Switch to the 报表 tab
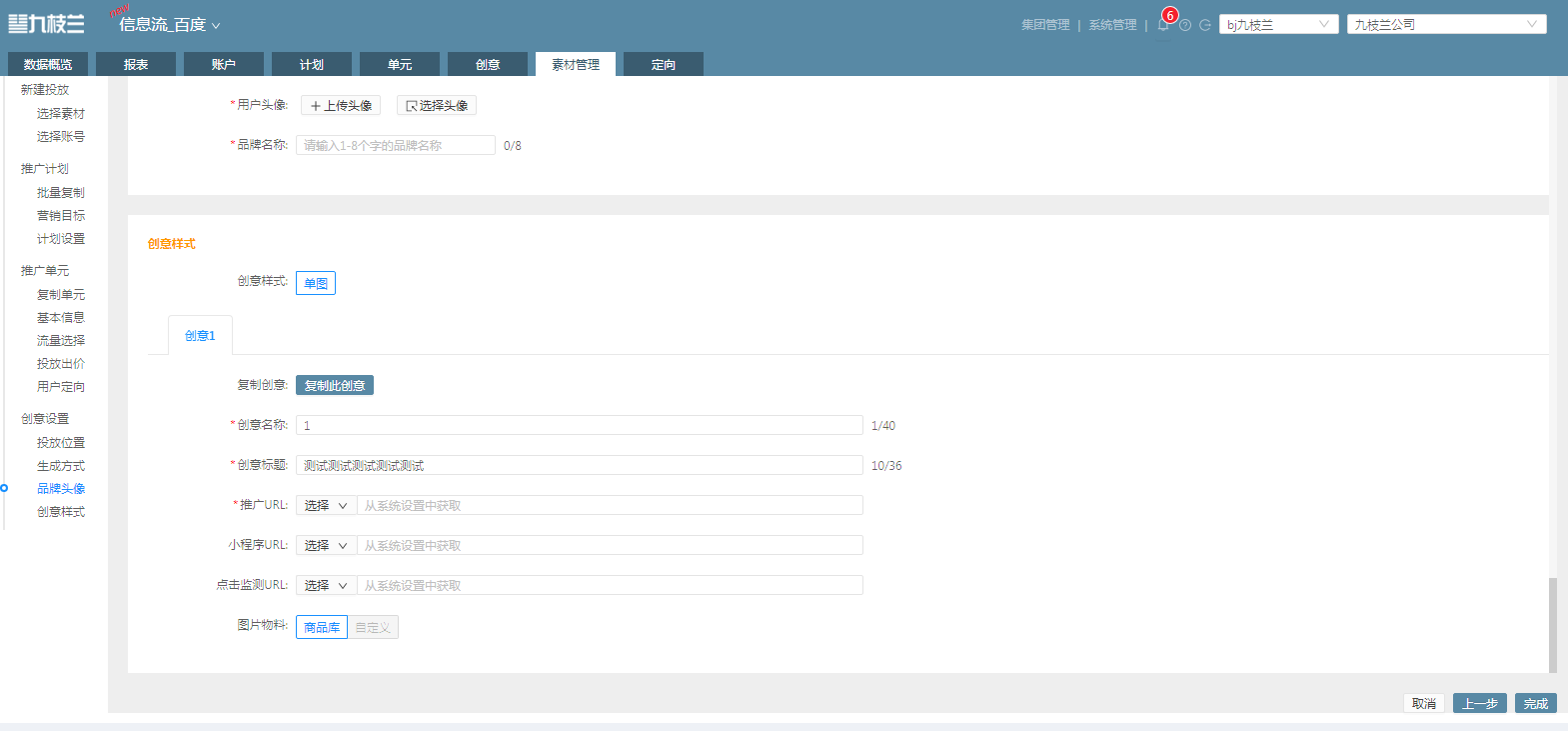1568x731 pixels. [136, 64]
